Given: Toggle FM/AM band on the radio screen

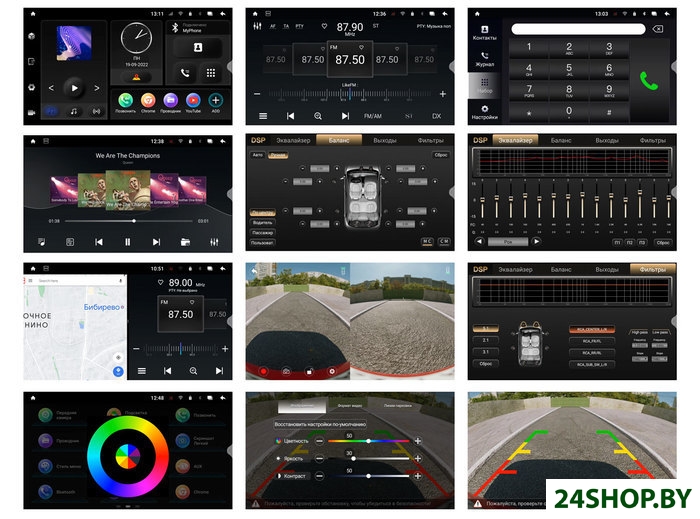Looking at the screenshot, I should point(372,116).
